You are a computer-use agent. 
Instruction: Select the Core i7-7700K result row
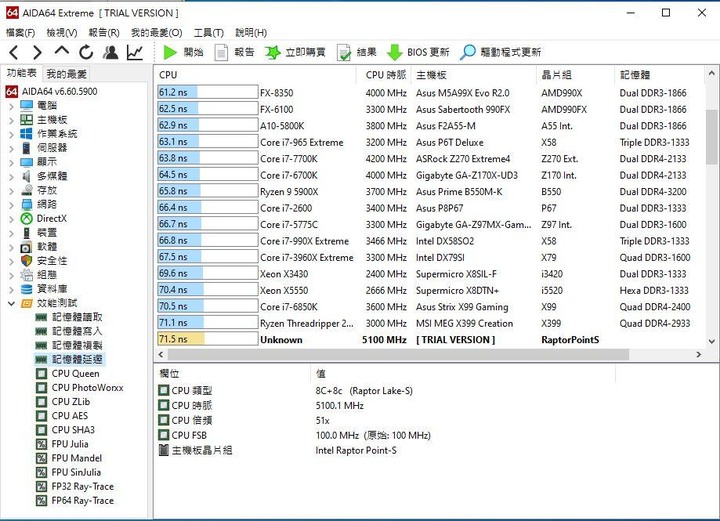[x=429, y=159]
